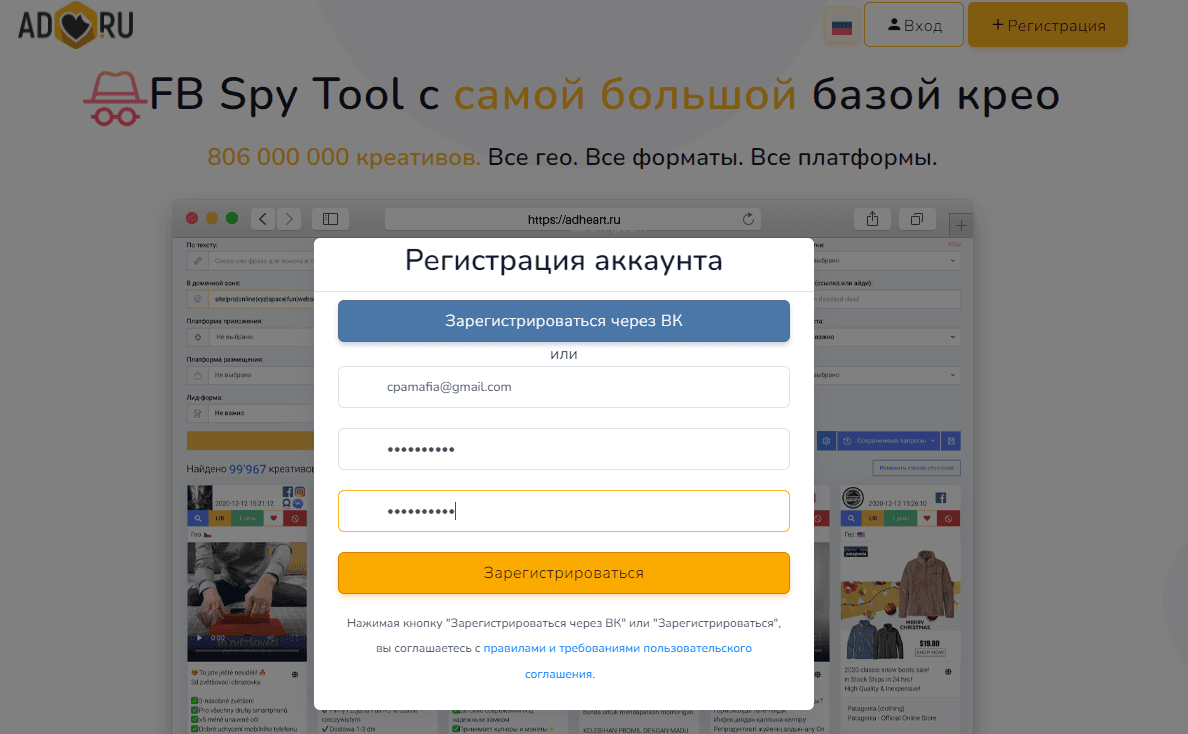Open the Сохраненные запросы dropdown
The image size is (1188, 734).
(889, 441)
